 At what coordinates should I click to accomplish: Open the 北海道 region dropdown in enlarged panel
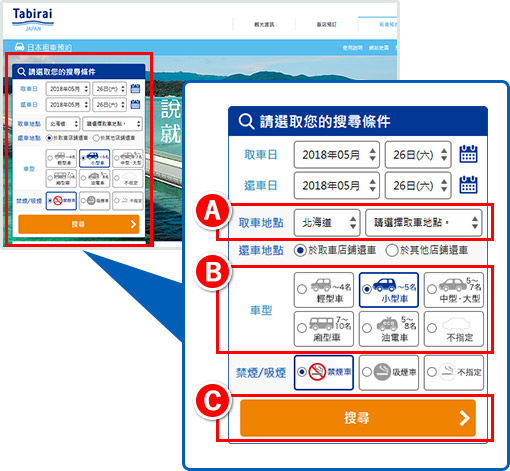pos(327,223)
